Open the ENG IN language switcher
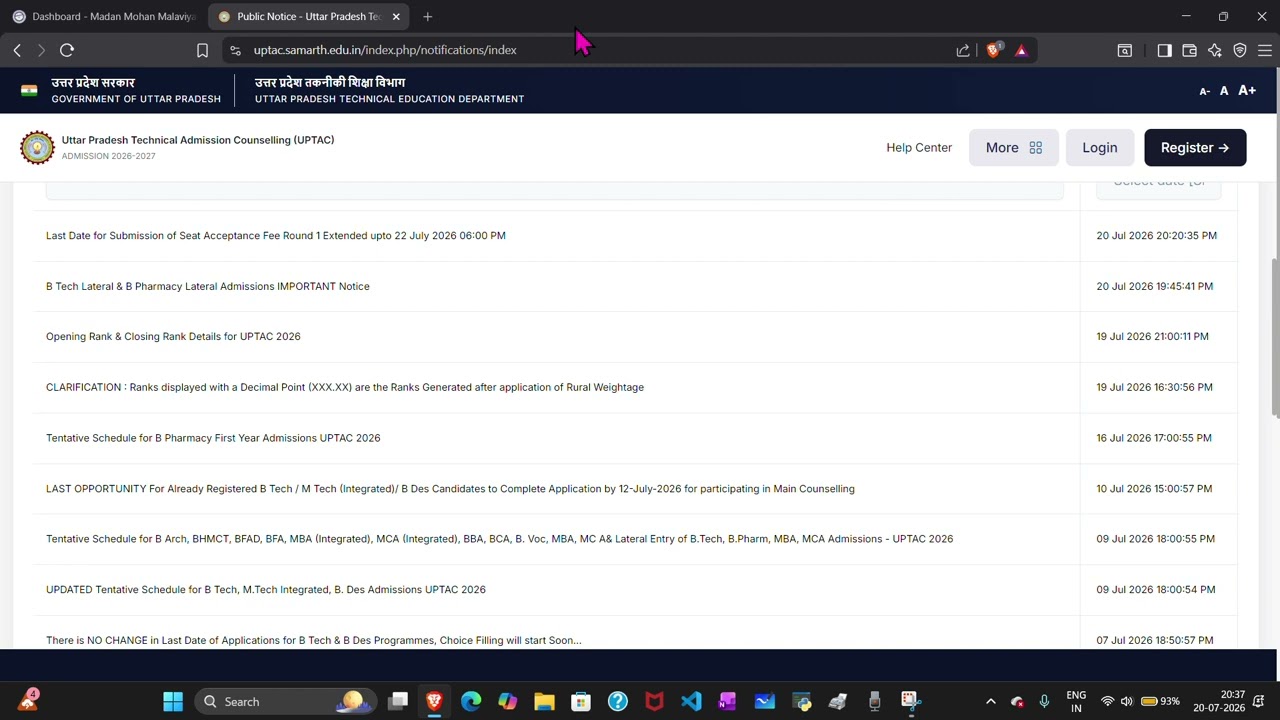This screenshot has width=1280, height=720. point(1076,701)
